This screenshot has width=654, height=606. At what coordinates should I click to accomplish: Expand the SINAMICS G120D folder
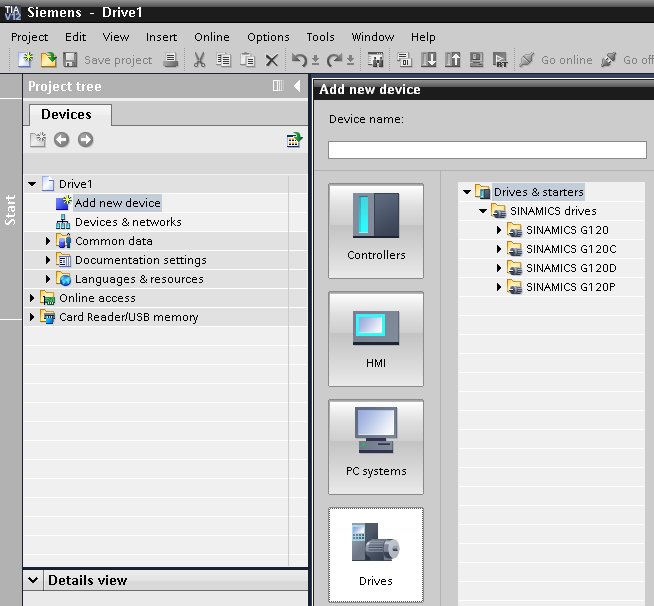point(499,268)
